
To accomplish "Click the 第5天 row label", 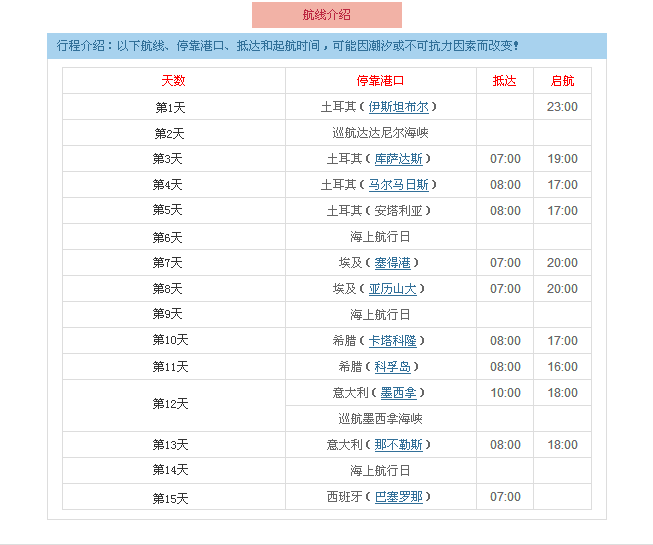I will [x=167, y=210].
